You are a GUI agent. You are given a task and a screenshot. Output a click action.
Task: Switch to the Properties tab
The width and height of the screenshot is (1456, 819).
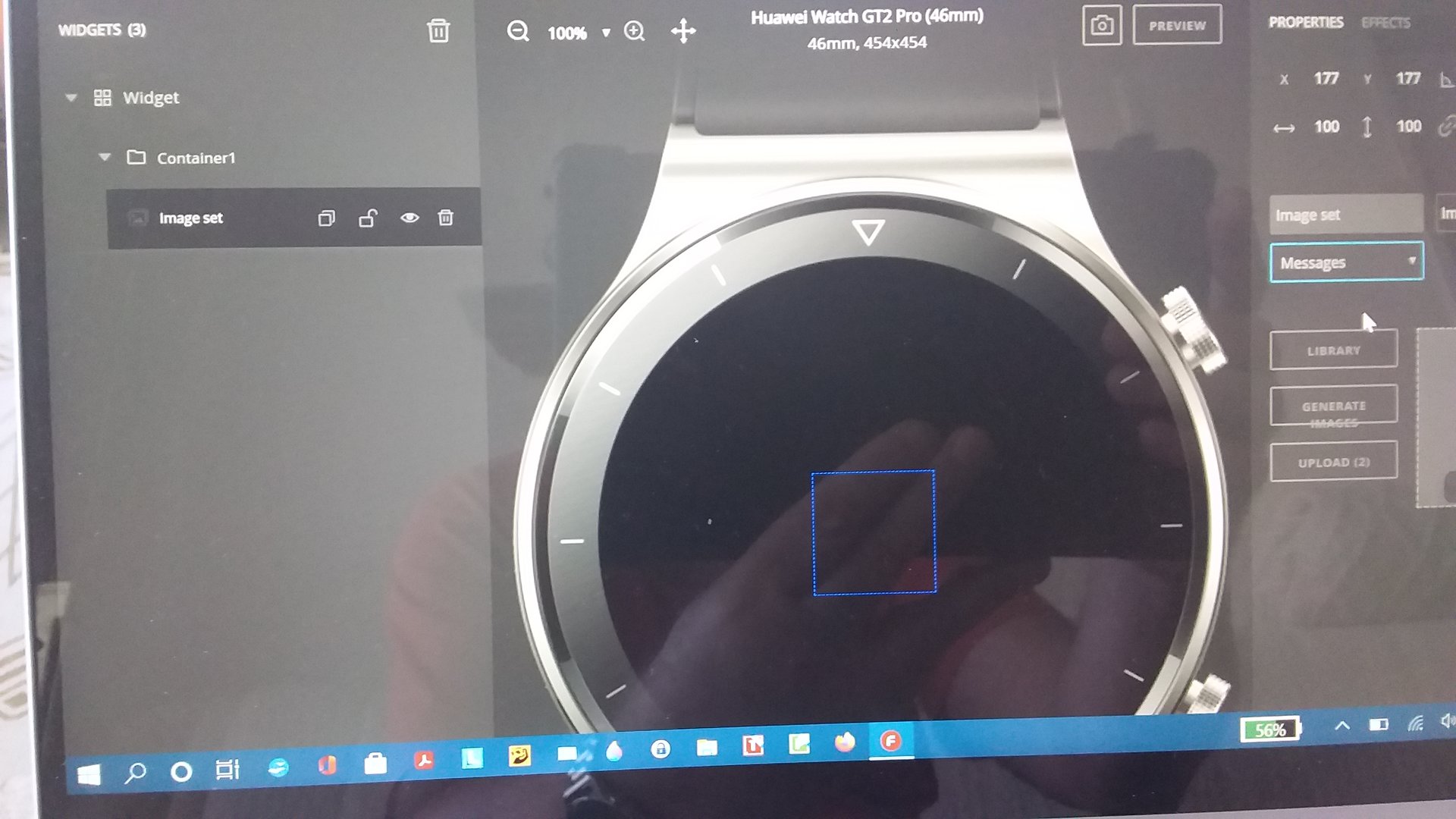(x=1306, y=23)
